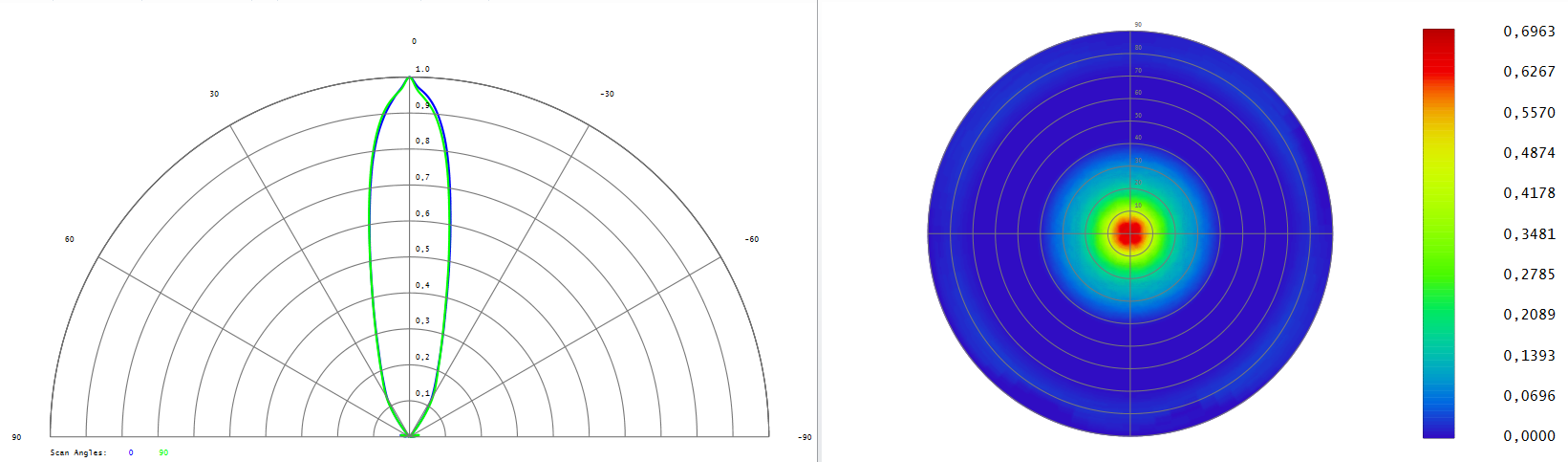Click the radial value label 0,2
This screenshot has height=462, width=1568.
(x=422, y=357)
